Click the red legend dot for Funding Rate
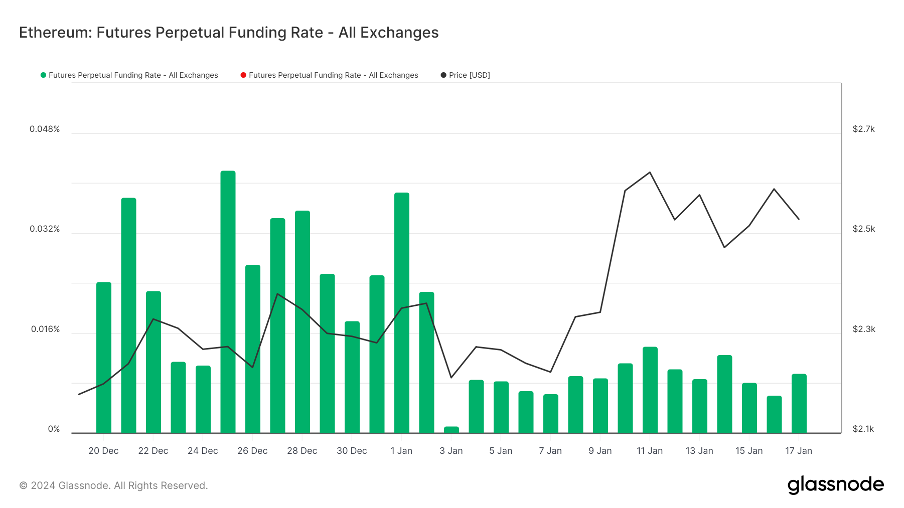Image resolution: width=904 pixels, height=508 pixels. (x=242, y=75)
